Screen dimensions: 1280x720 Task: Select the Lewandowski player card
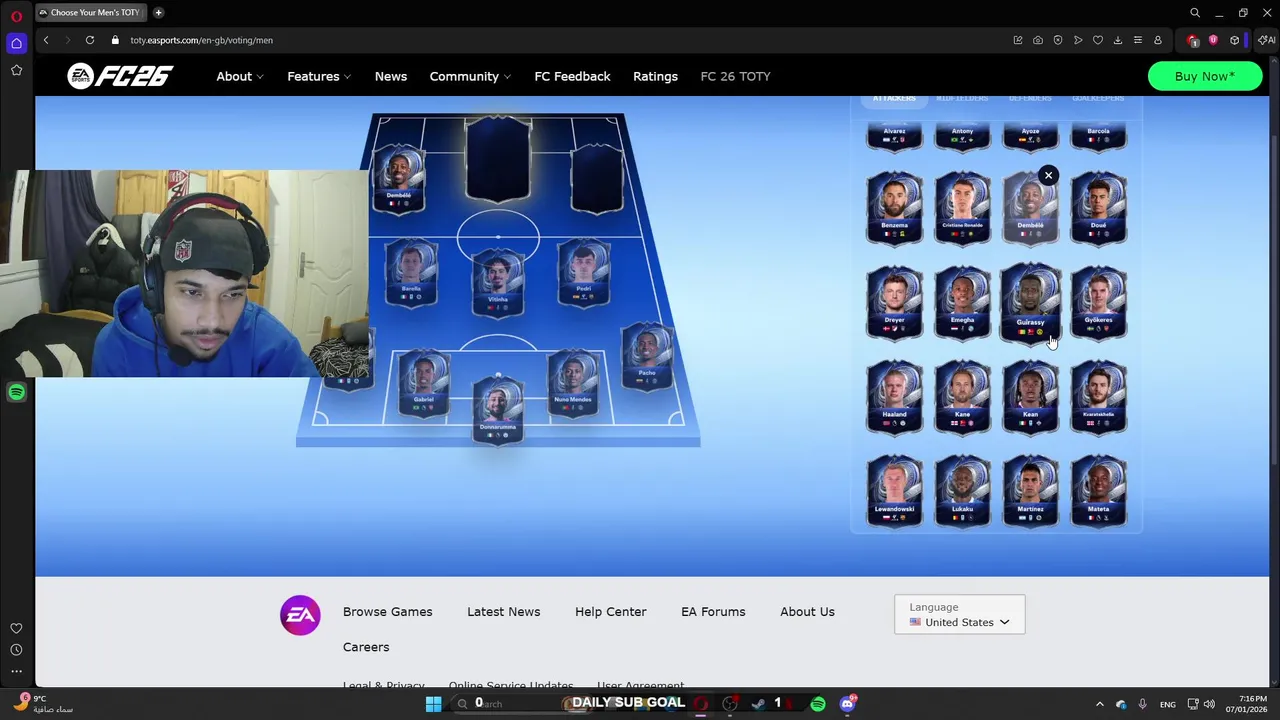pos(894,490)
